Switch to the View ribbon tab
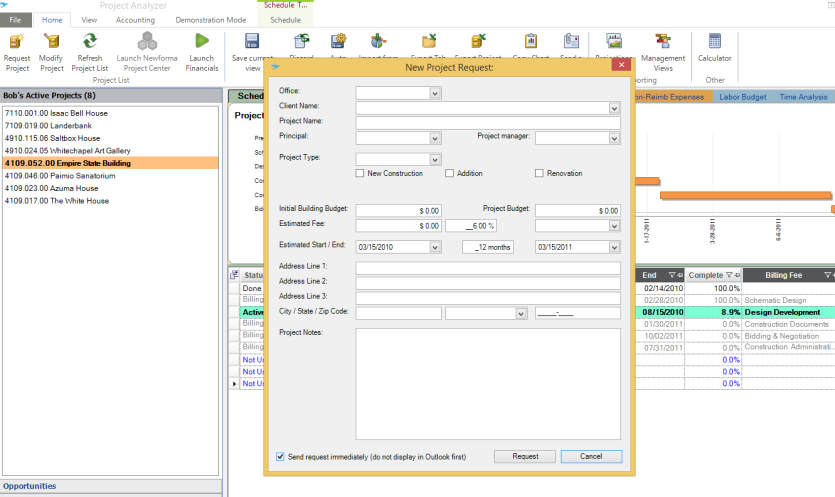The width and height of the screenshot is (835, 497). pyautogui.click(x=89, y=20)
